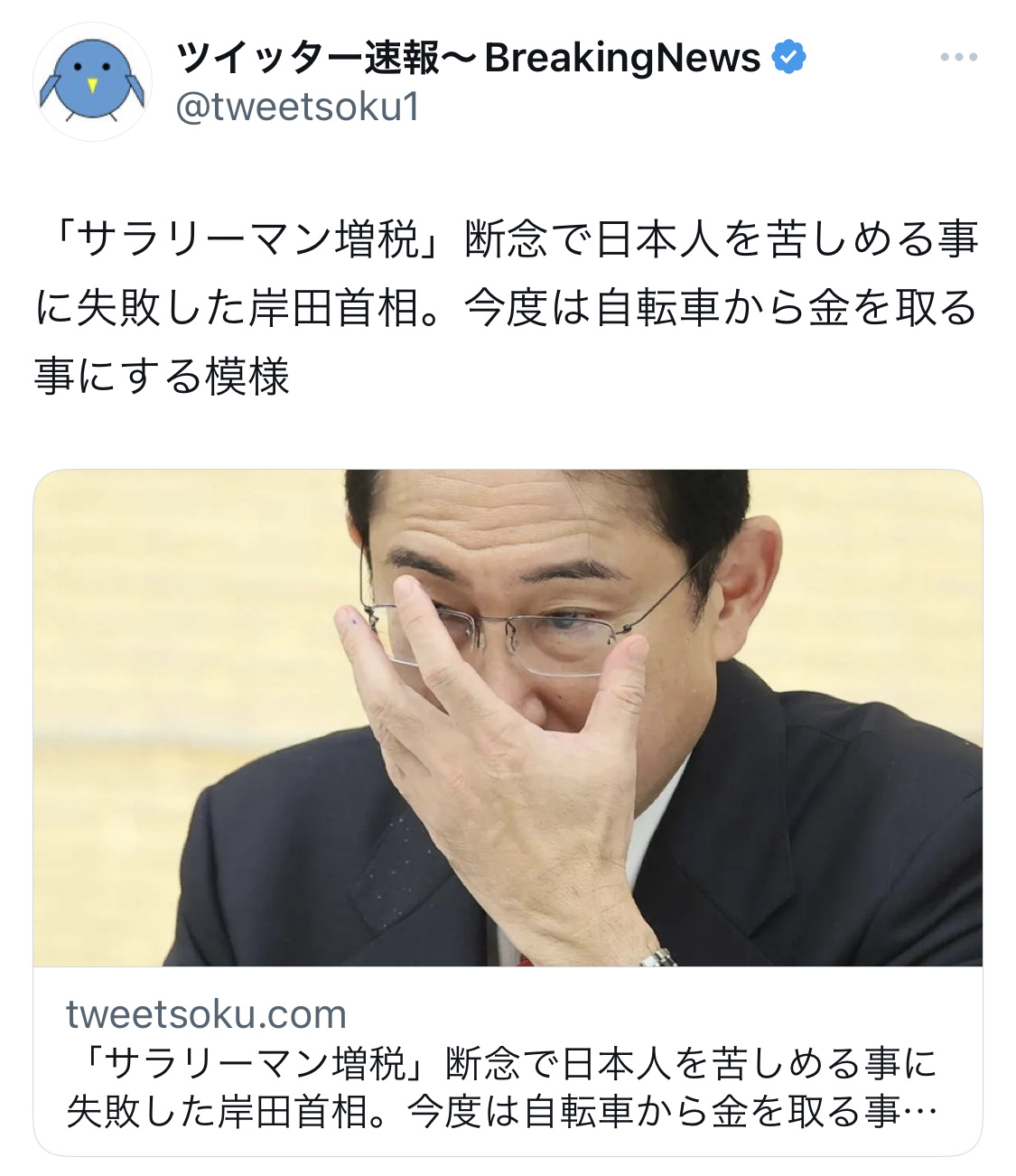1016x1176 pixels.
Task: Click the blue verified checkmark badge
Action: click(789, 58)
